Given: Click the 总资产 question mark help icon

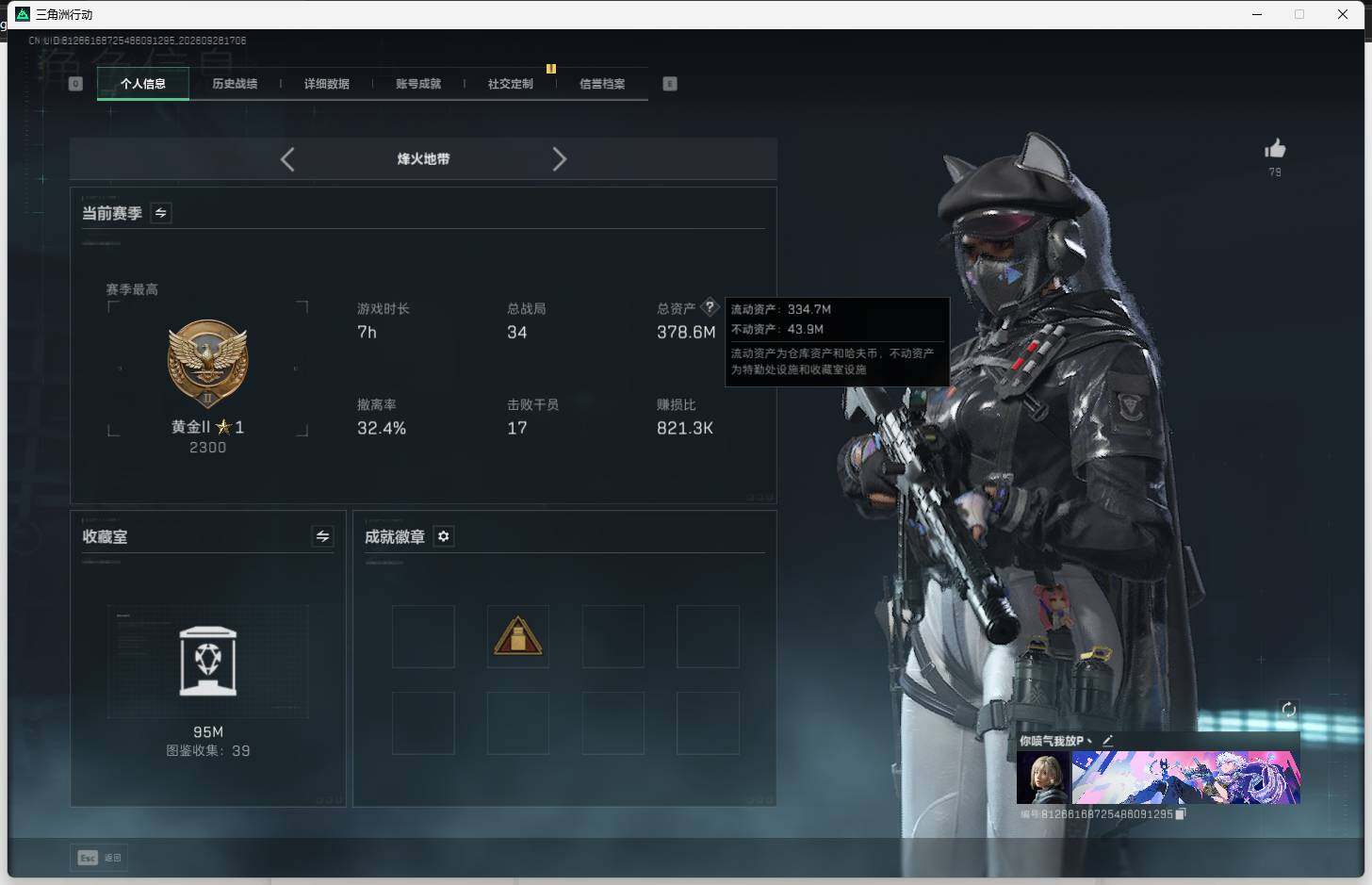Looking at the screenshot, I should pos(710,307).
